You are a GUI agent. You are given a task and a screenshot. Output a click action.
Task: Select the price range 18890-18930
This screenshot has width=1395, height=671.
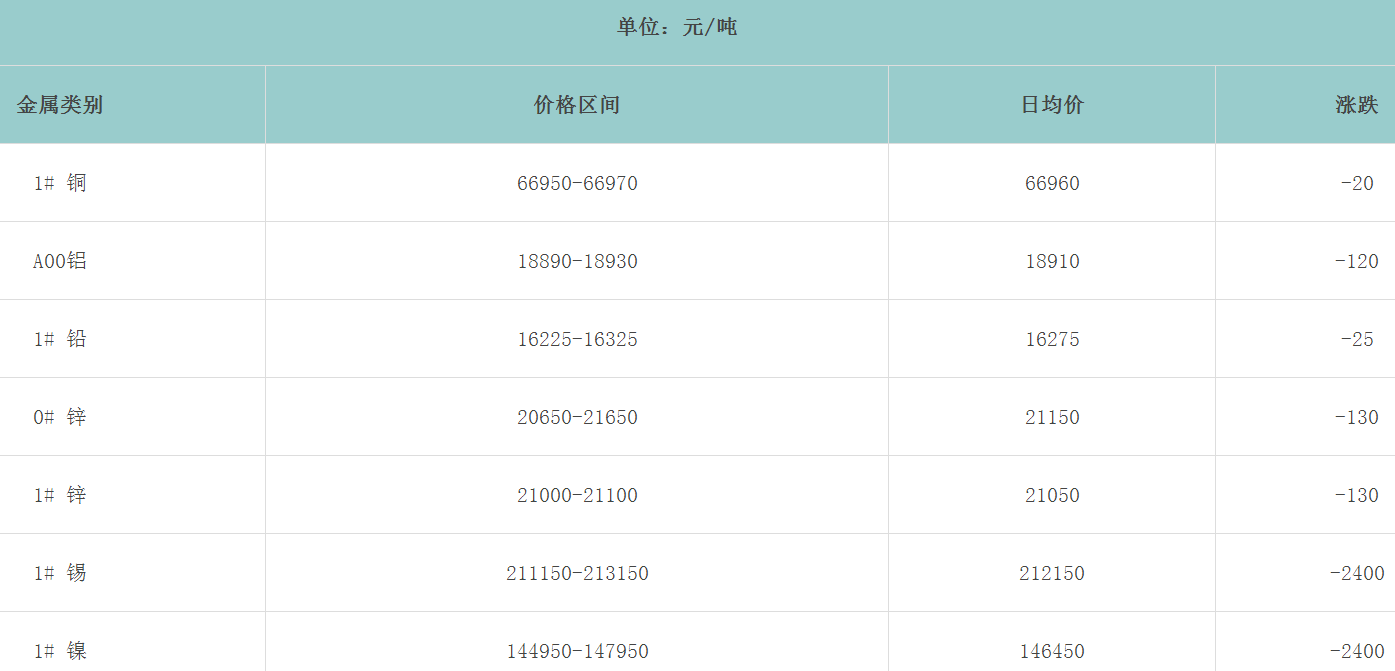pos(577,261)
